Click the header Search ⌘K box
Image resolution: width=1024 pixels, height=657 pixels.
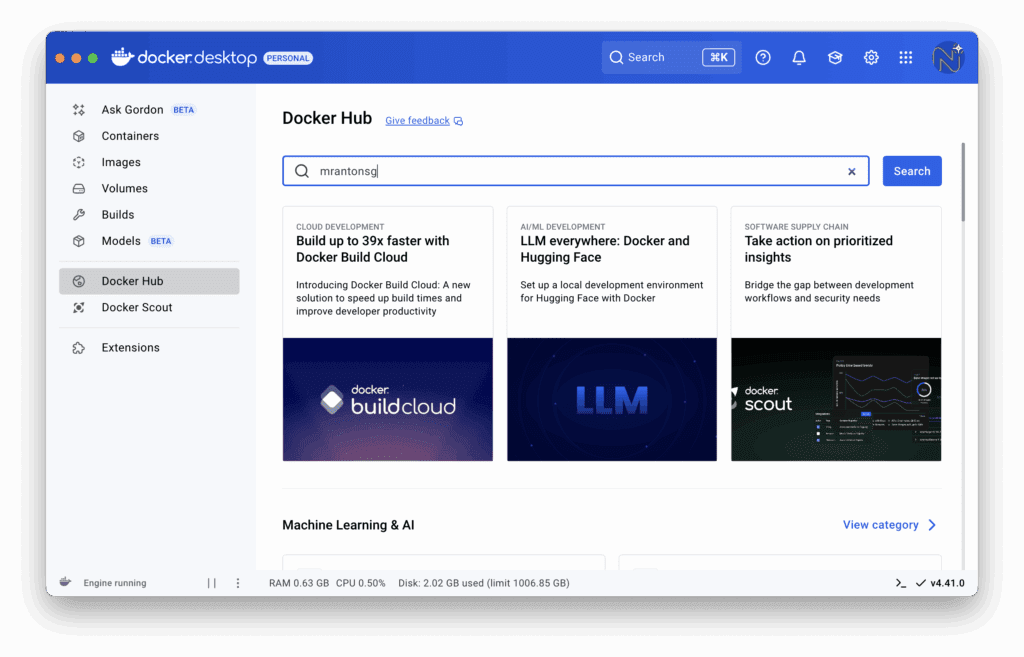point(671,57)
